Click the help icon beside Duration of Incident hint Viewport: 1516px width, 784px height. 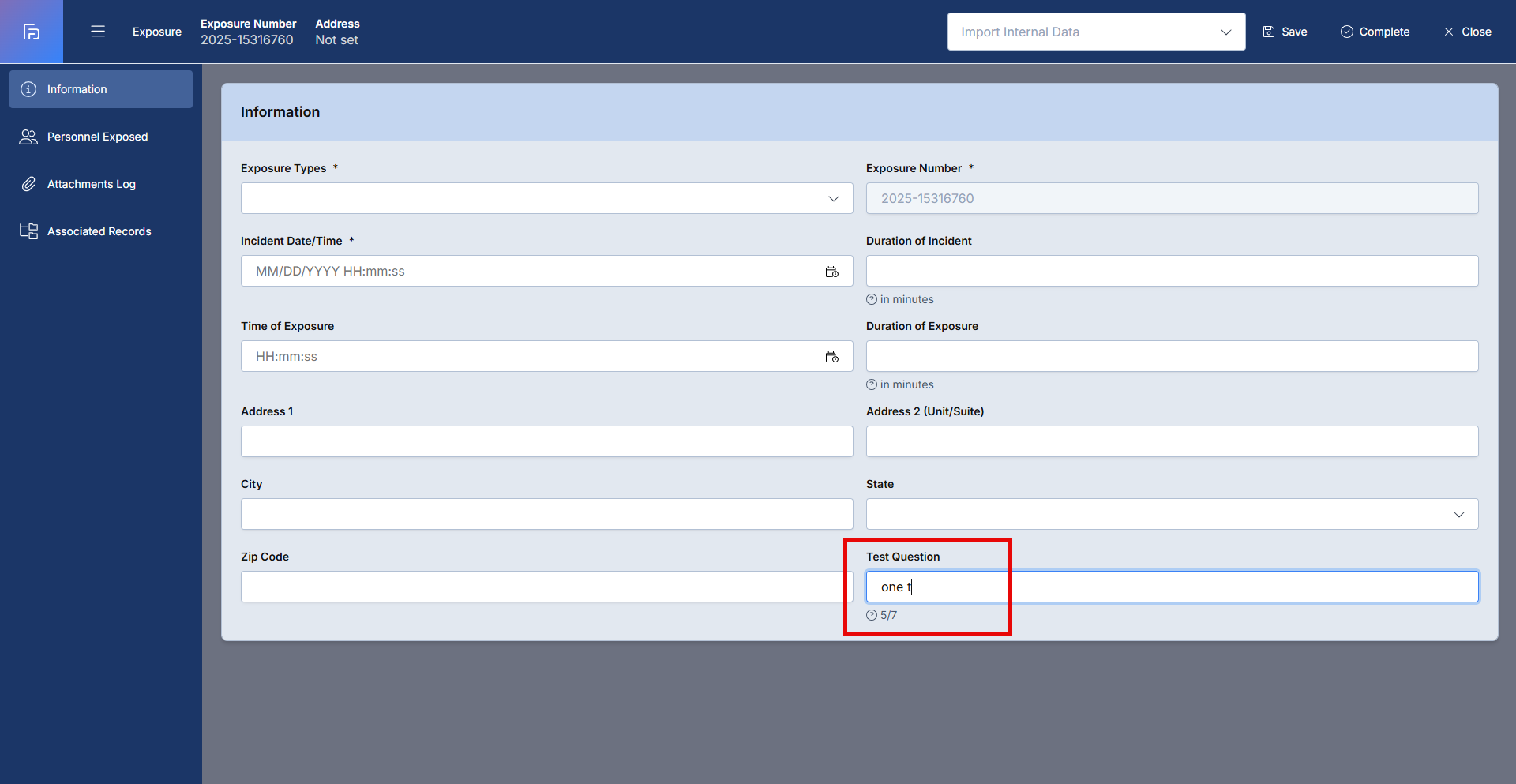pos(872,299)
